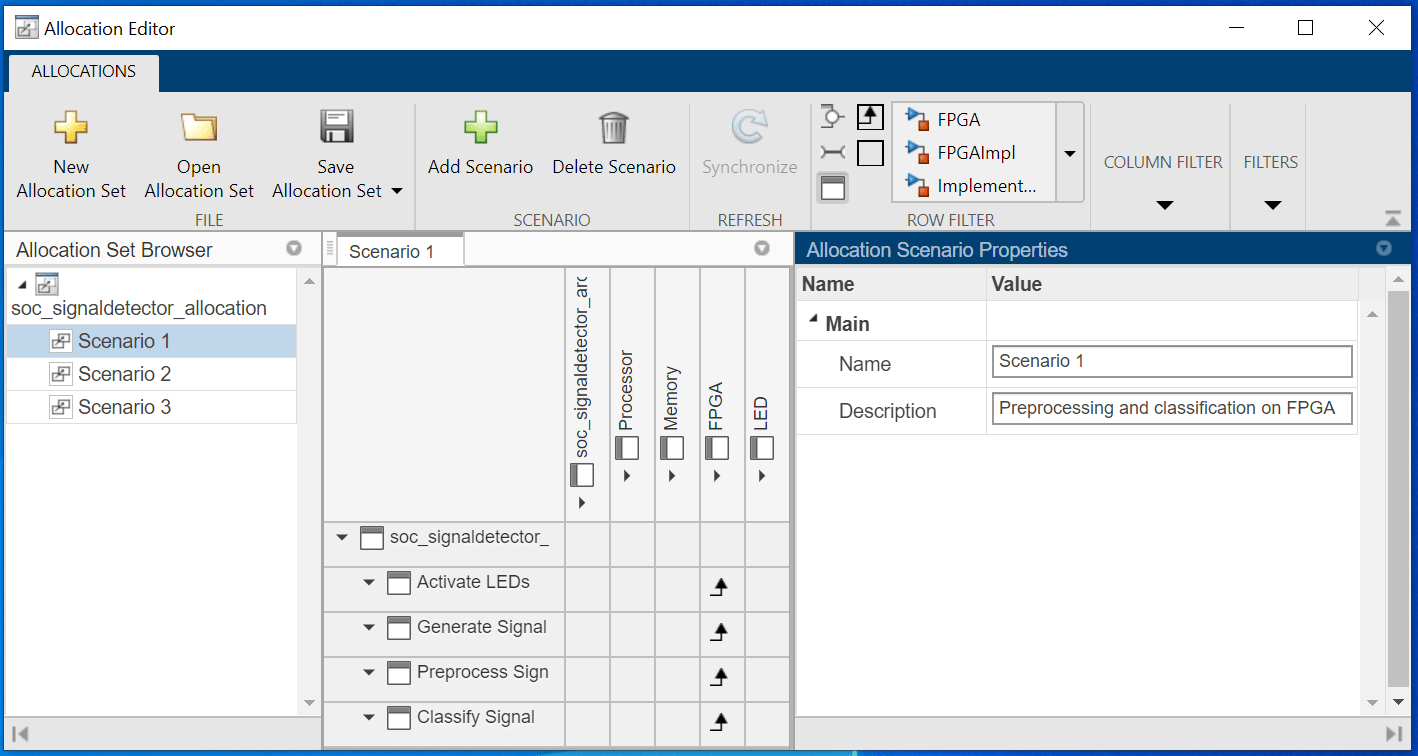Viewport: 1418px width, 756px height.
Task: Click allocation arrow for Generate Signal to FPGA
Action: (x=719, y=632)
